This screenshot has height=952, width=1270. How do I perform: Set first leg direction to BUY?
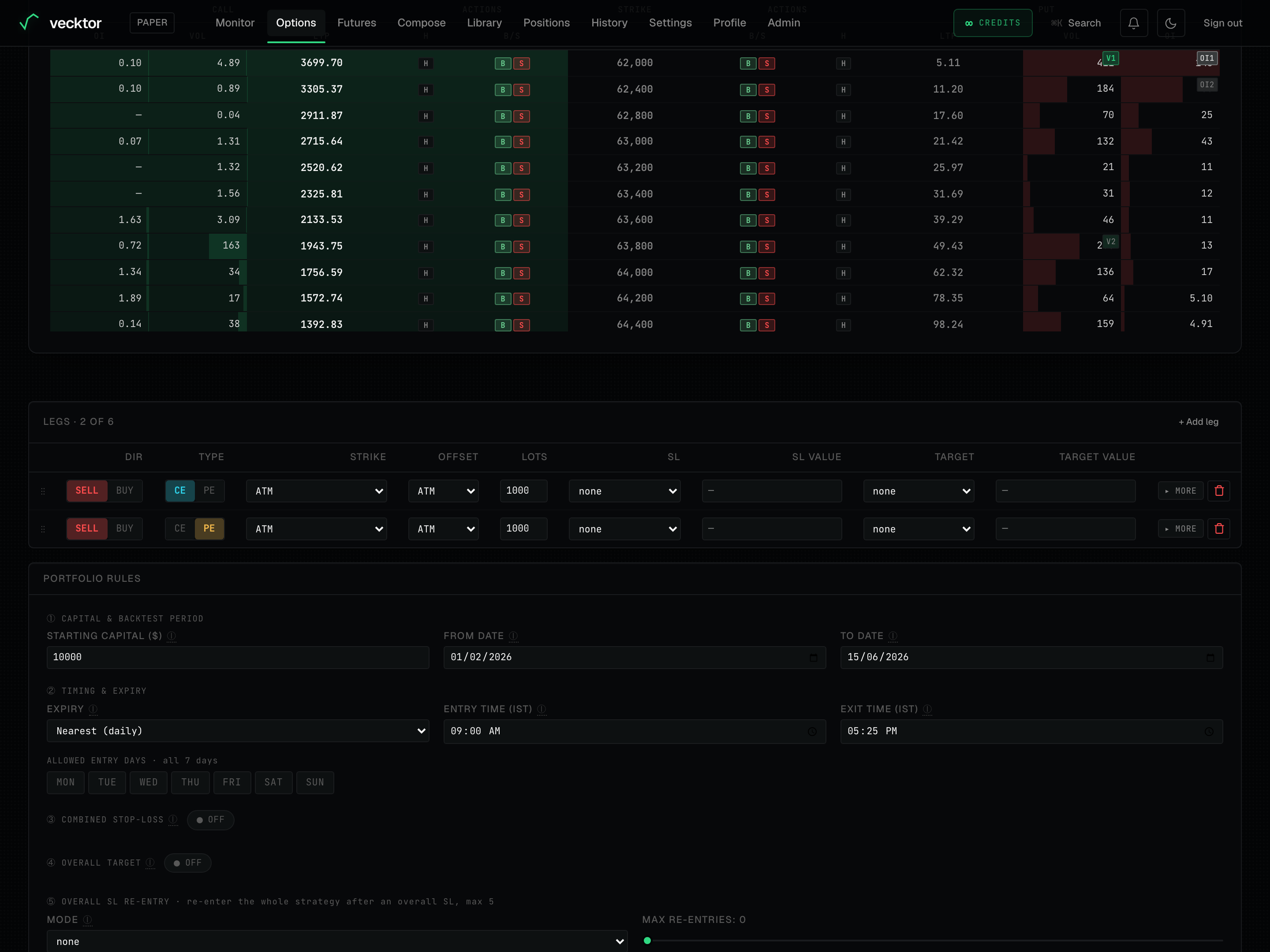125,491
